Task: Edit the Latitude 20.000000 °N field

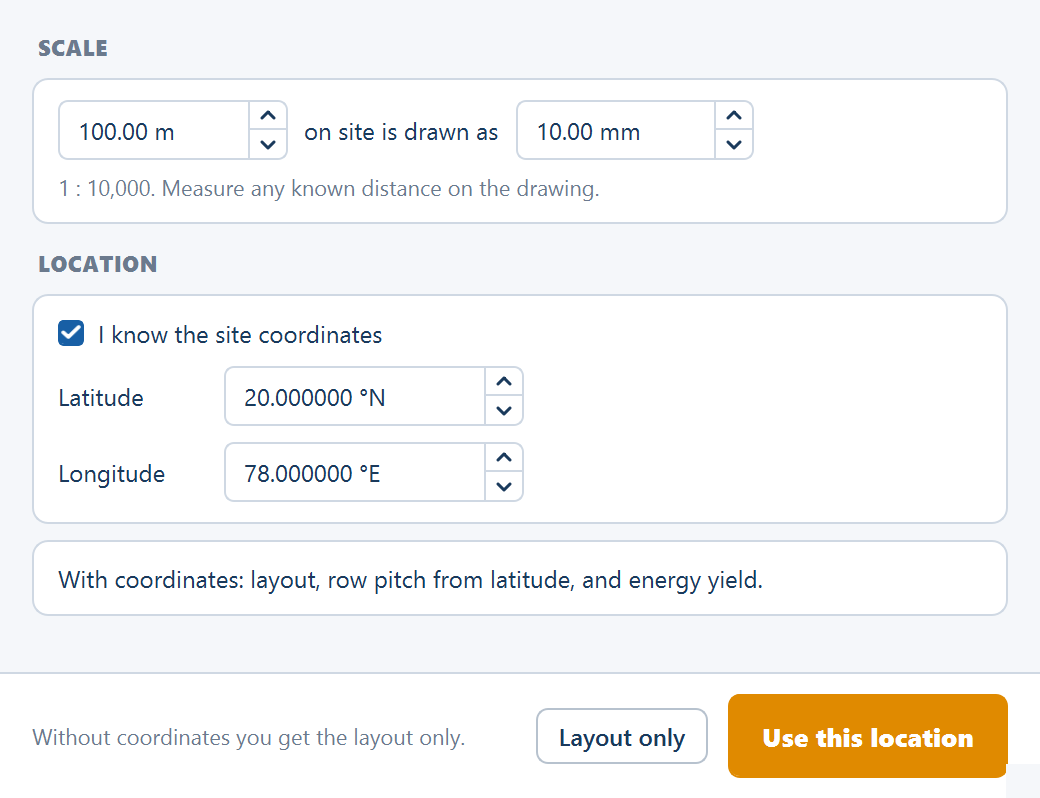Action: (355, 396)
